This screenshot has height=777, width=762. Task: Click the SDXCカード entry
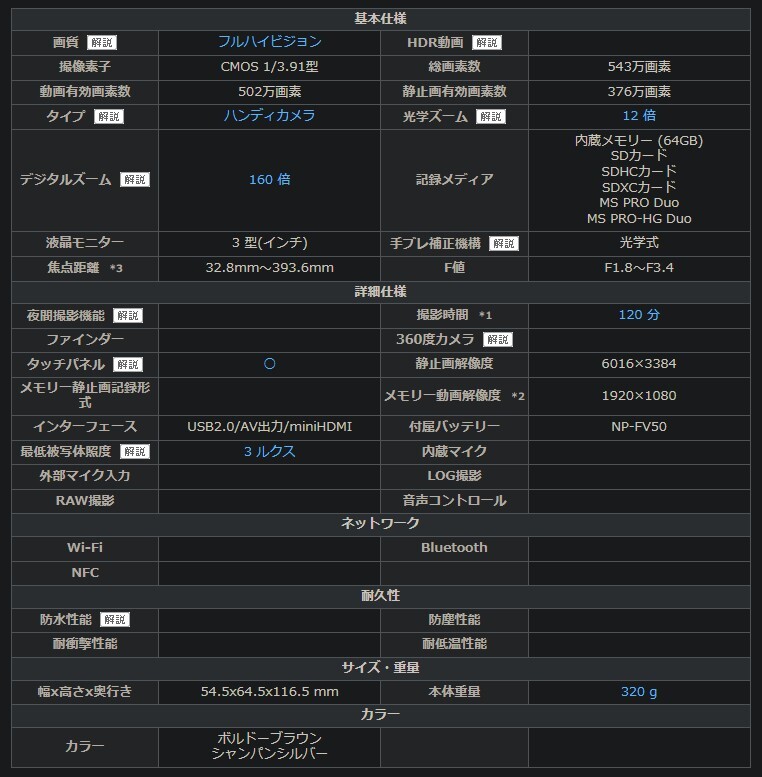point(639,187)
